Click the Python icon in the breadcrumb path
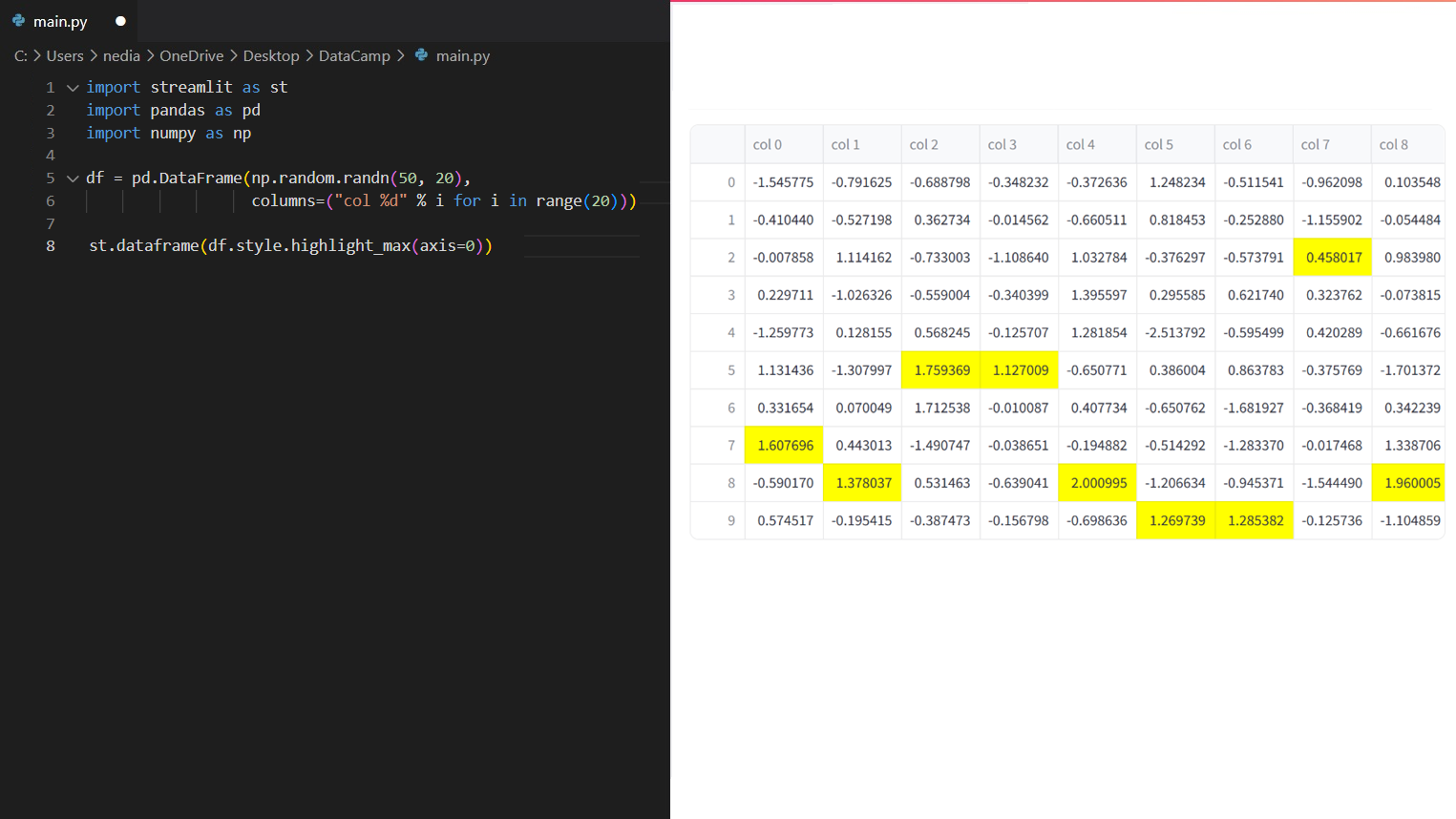The image size is (1456, 819). (x=421, y=55)
